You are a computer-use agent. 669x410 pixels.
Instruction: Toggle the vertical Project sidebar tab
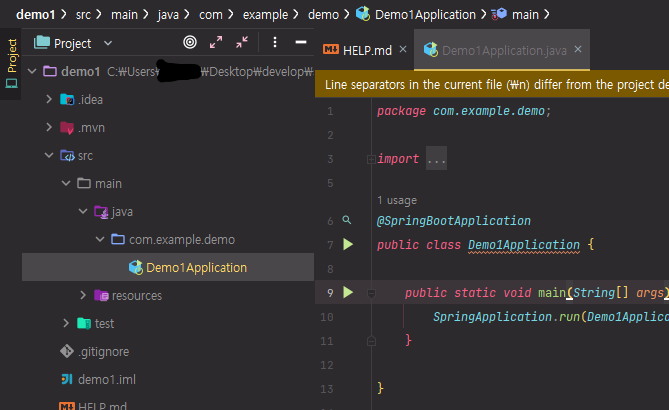pos(12,63)
